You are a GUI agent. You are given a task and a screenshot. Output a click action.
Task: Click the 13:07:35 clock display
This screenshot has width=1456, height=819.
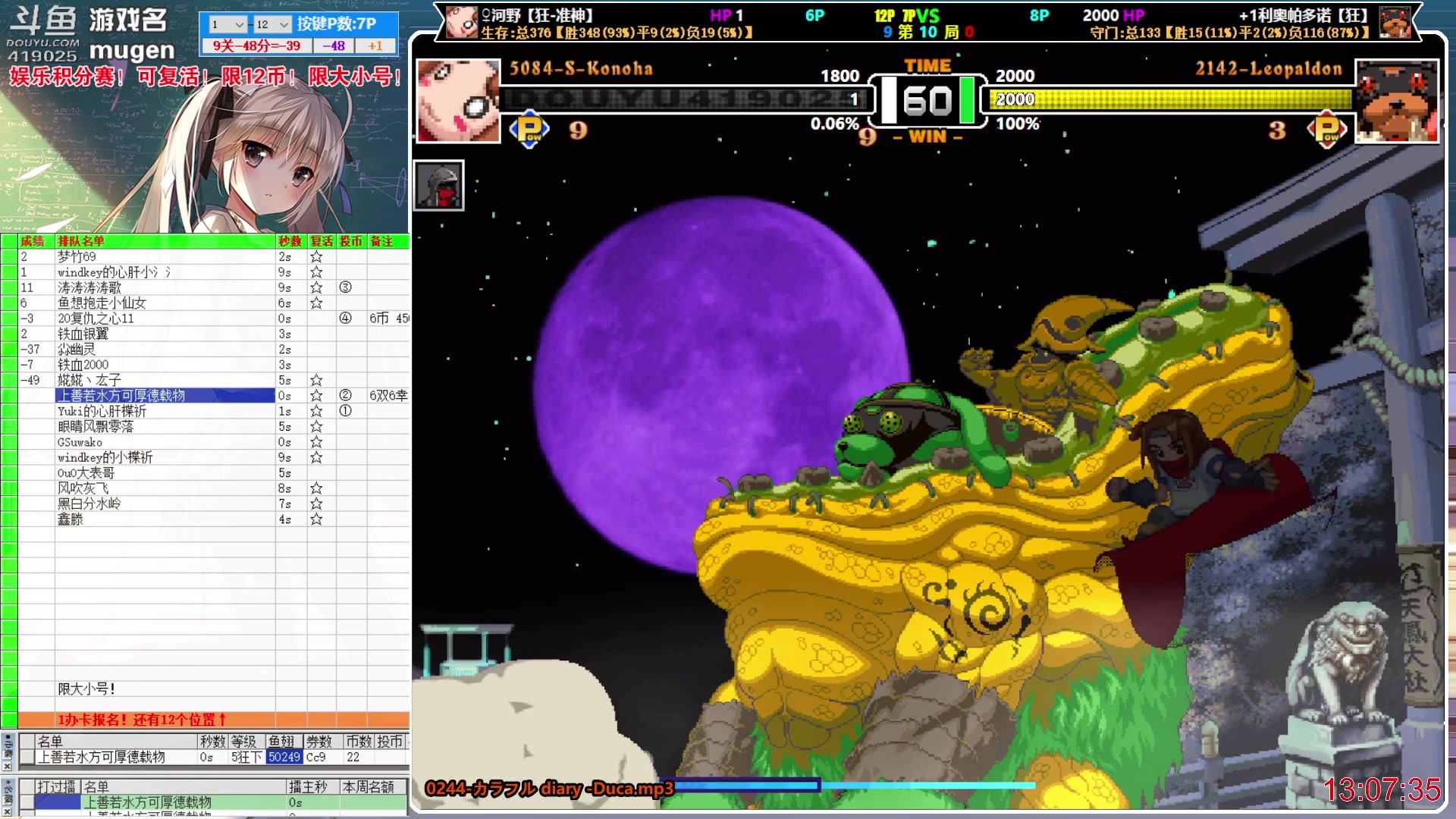coord(1382,789)
